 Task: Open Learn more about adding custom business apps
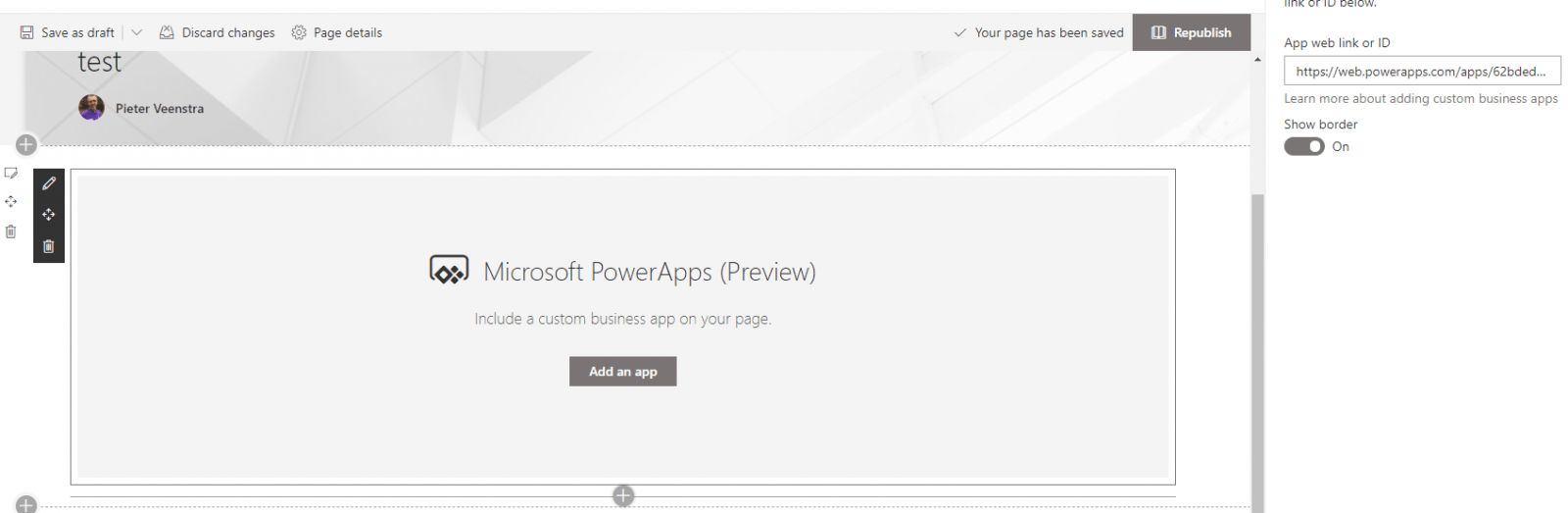[x=1421, y=98]
